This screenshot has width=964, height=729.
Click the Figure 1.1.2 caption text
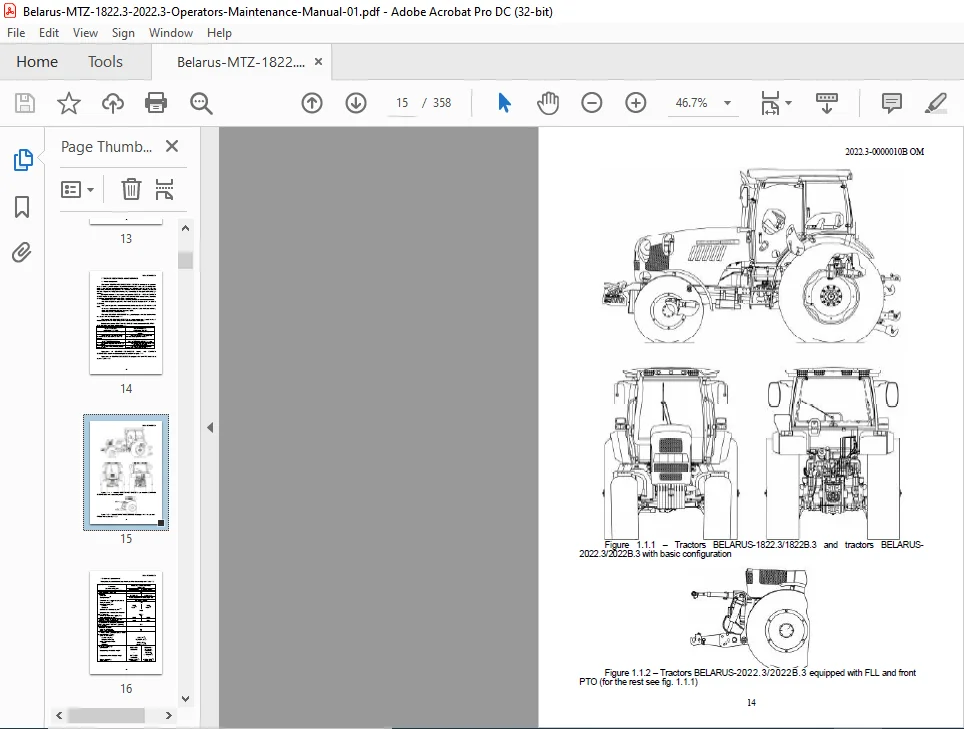(747, 677)
